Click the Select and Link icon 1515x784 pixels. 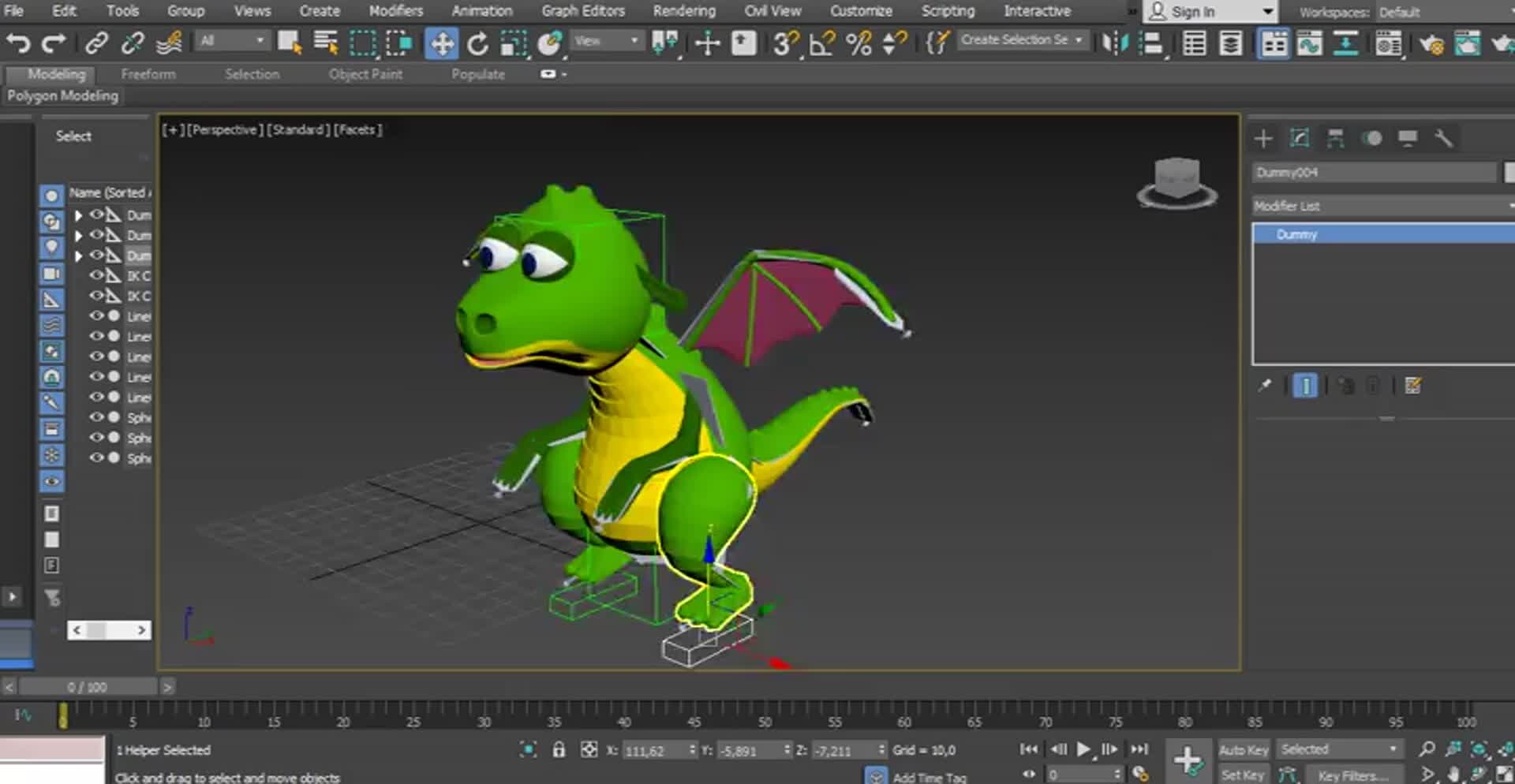tap(95, 43)
